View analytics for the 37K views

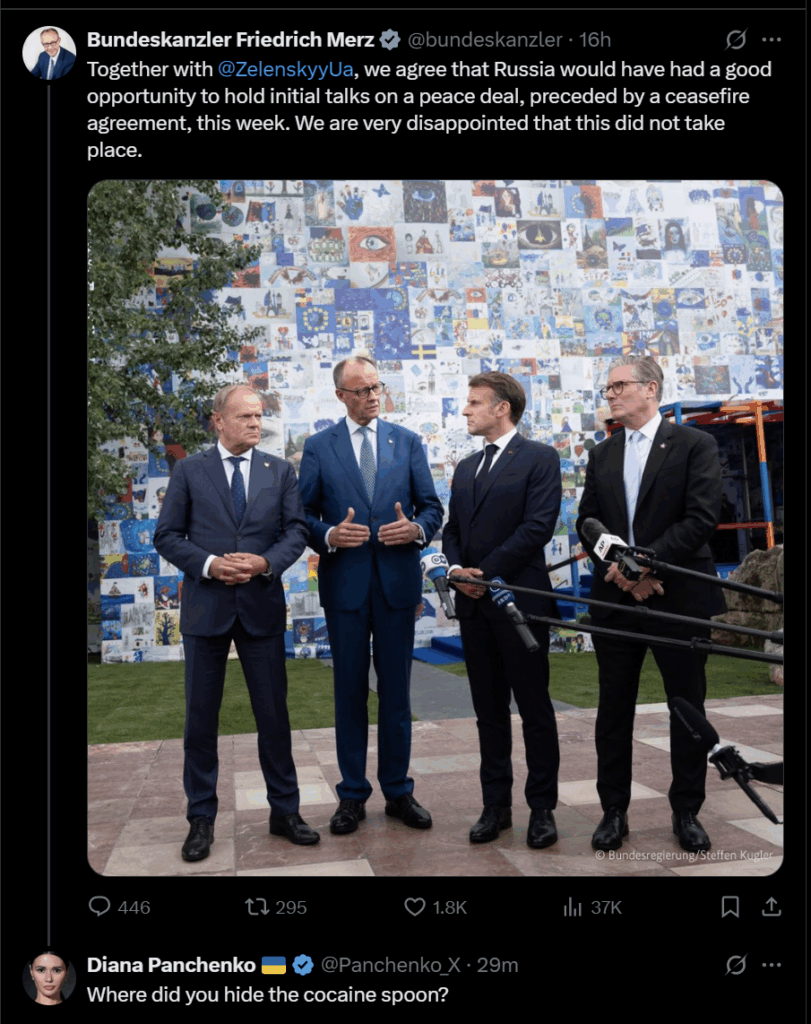592,906
